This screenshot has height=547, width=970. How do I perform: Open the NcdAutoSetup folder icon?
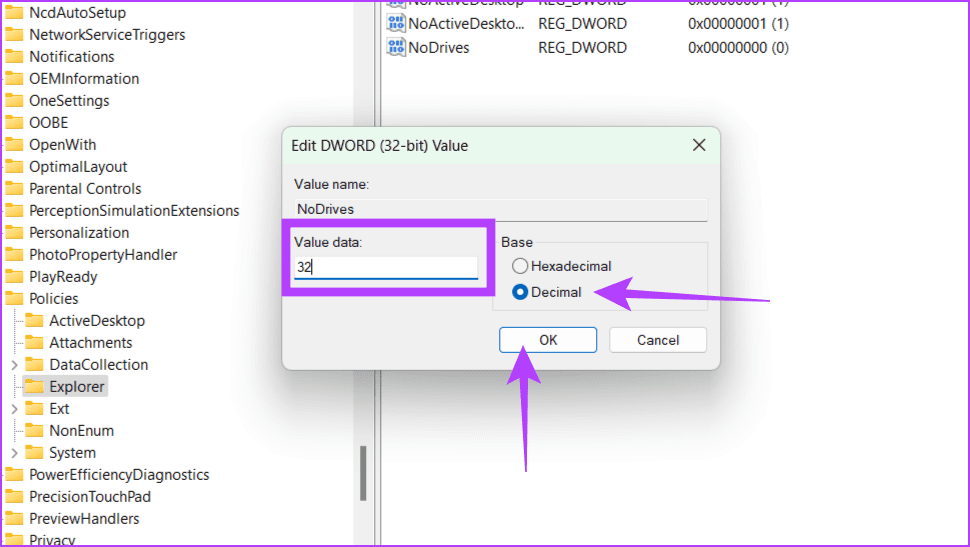[14, 12]
